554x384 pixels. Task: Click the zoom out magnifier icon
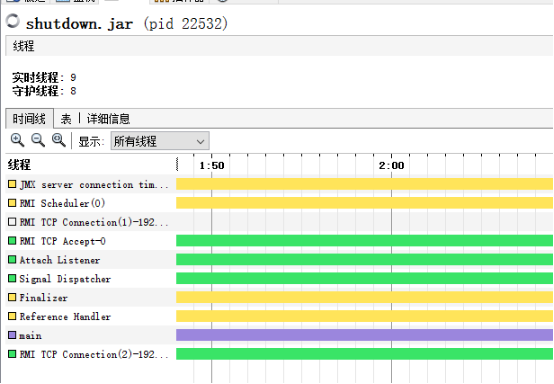pyautogui.click(x=38, y=140)
